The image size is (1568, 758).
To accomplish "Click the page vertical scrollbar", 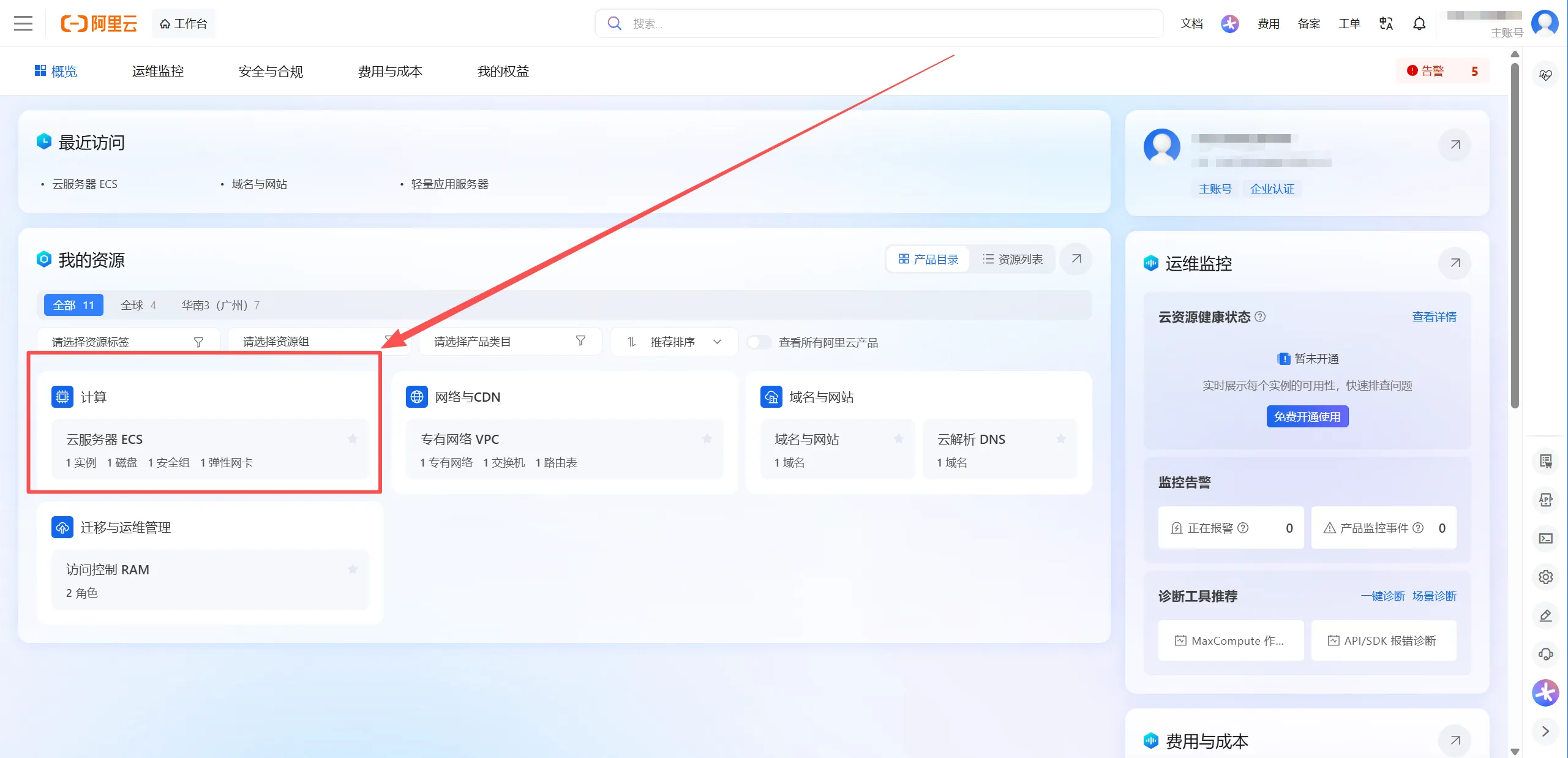I will pyautogui.click(x=1515, y=236).
